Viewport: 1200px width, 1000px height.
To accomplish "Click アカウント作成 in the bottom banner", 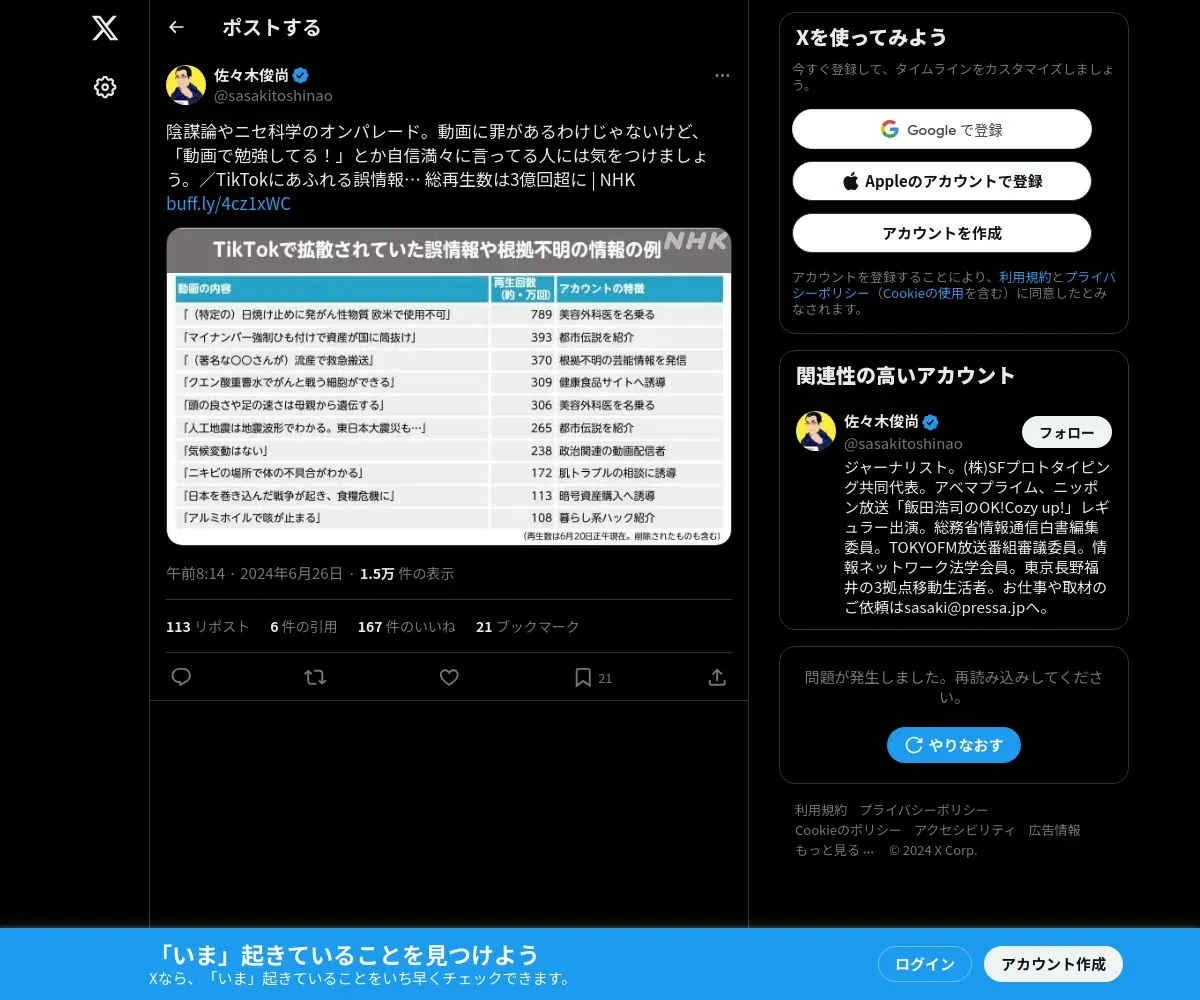I will (1054, 964).
